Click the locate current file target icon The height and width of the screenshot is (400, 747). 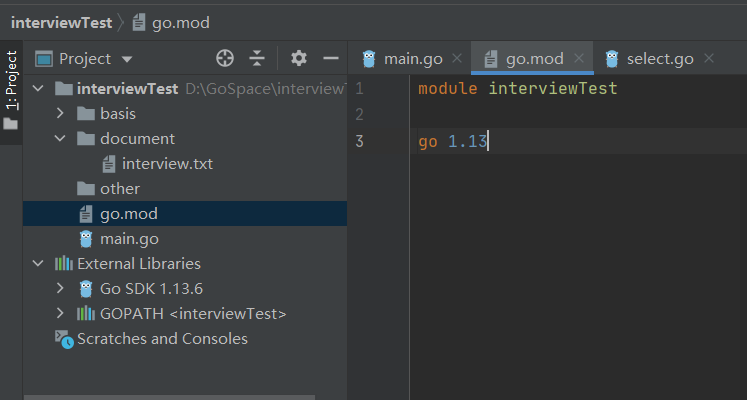point(225,59)
